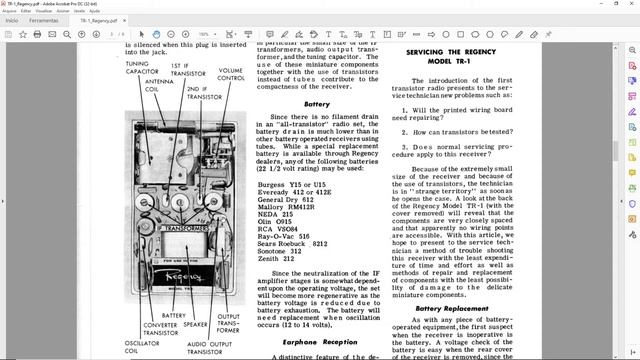The image size is (640, 360).
Task: Select the strikethrough replace text tool
Action: [314, 35]
